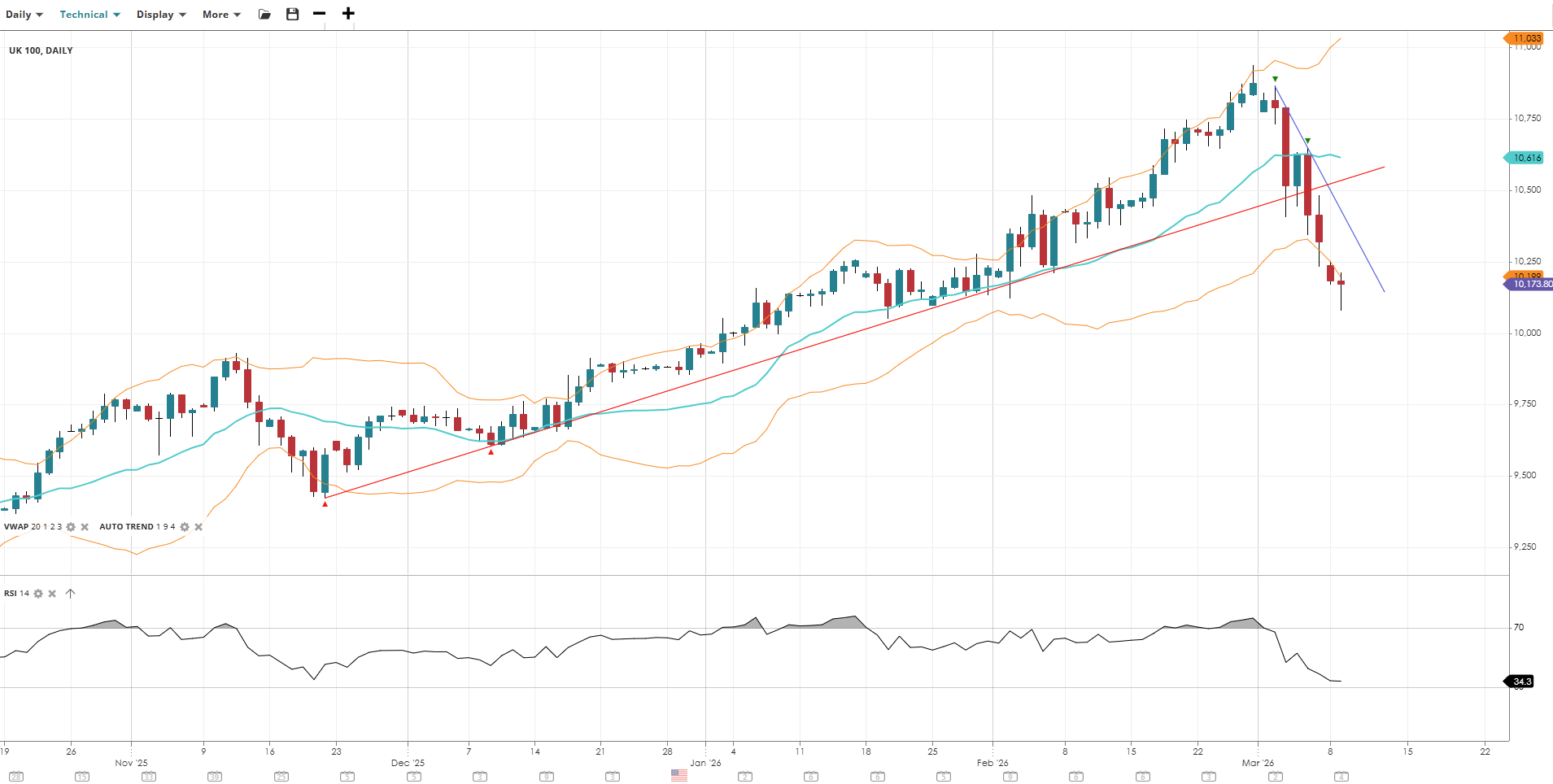The width and height of the screenshot is (1553, 784).
Task: Open the AUTO TREND settings gear
Action: [x=185, y=527]
